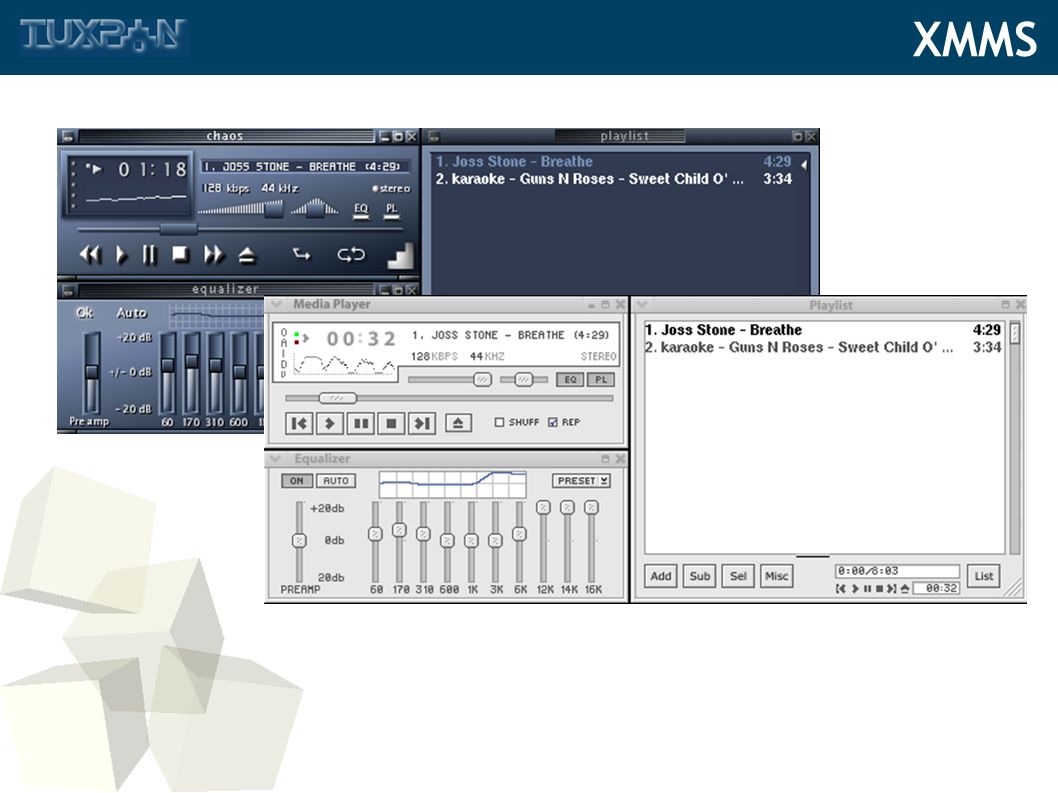
Task: Click 12K band knob in light Equalizer
Action: (x=543, y=507)
